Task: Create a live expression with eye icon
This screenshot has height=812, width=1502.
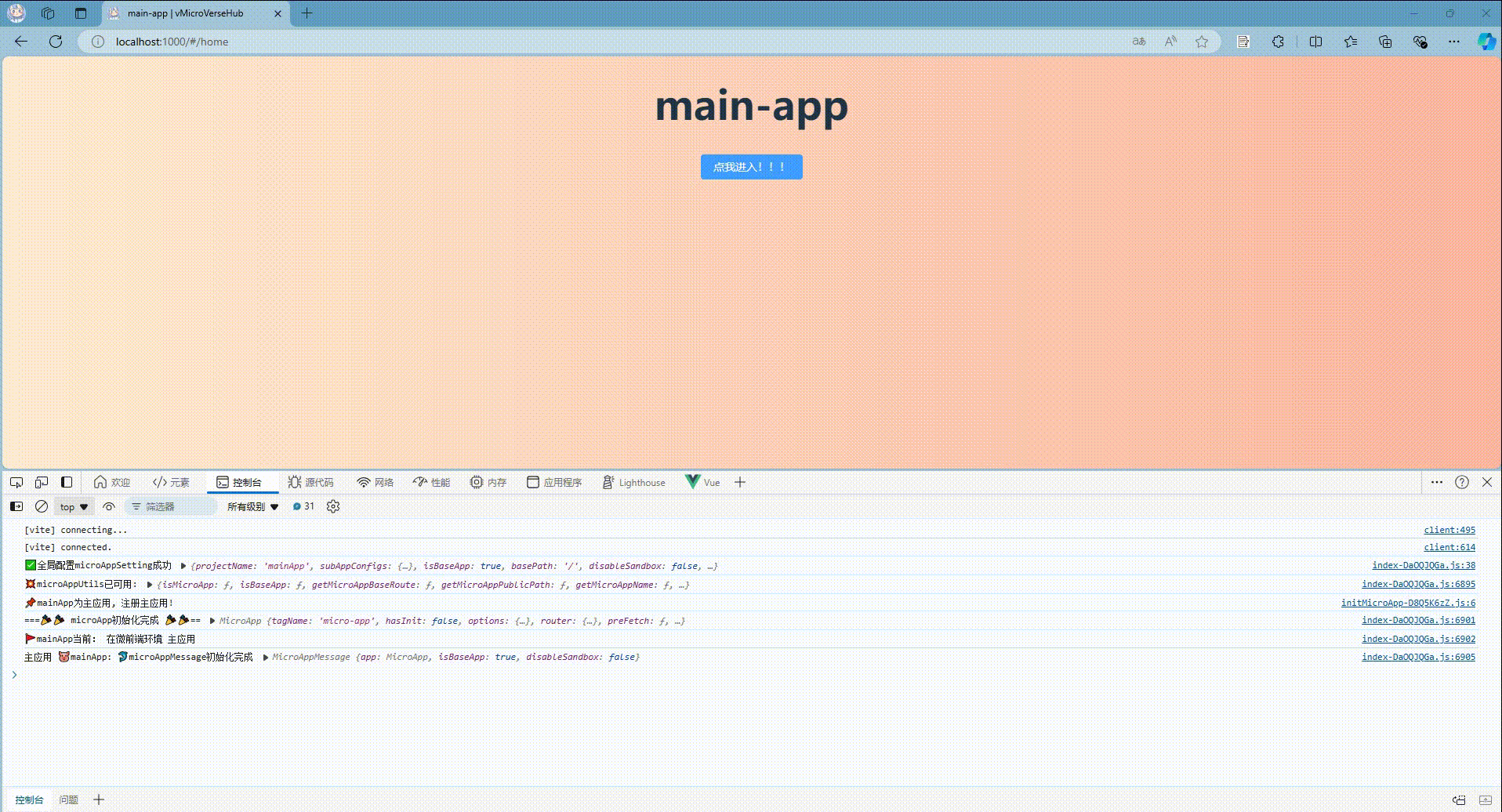Action: pyautogui.click(x=109, y=506)
